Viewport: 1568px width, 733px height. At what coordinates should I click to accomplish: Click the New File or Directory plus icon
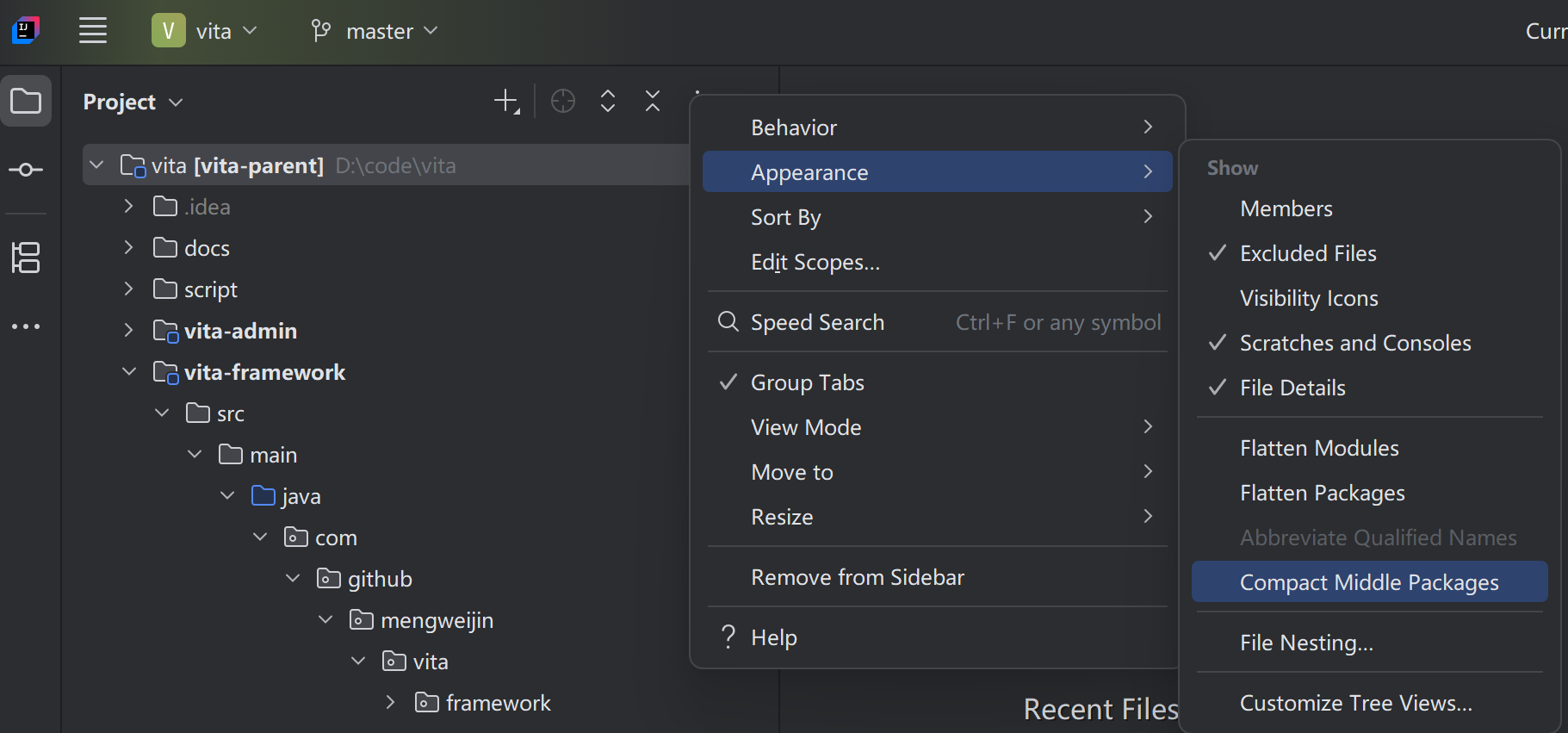[x=506, y=102]
